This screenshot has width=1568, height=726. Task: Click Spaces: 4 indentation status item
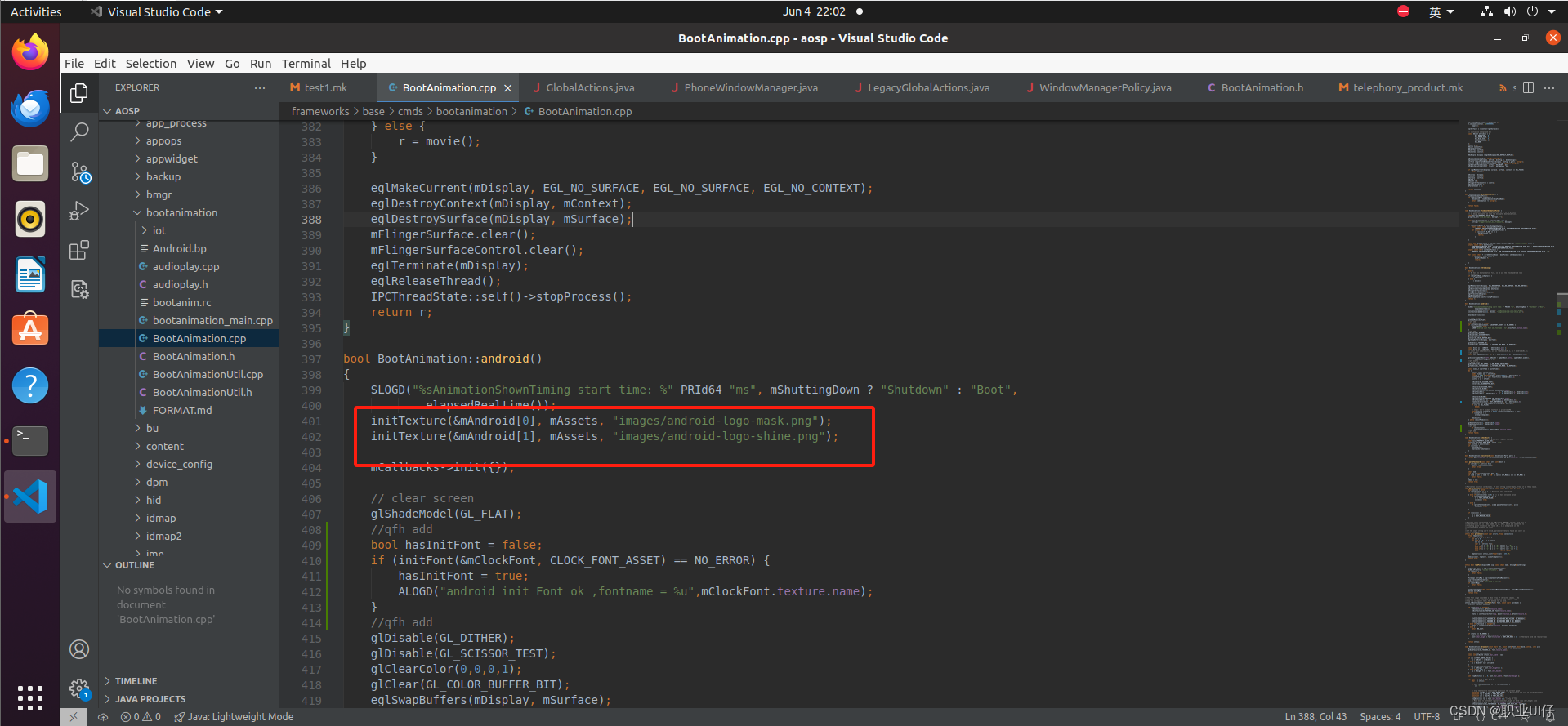tap(1380, 717)
